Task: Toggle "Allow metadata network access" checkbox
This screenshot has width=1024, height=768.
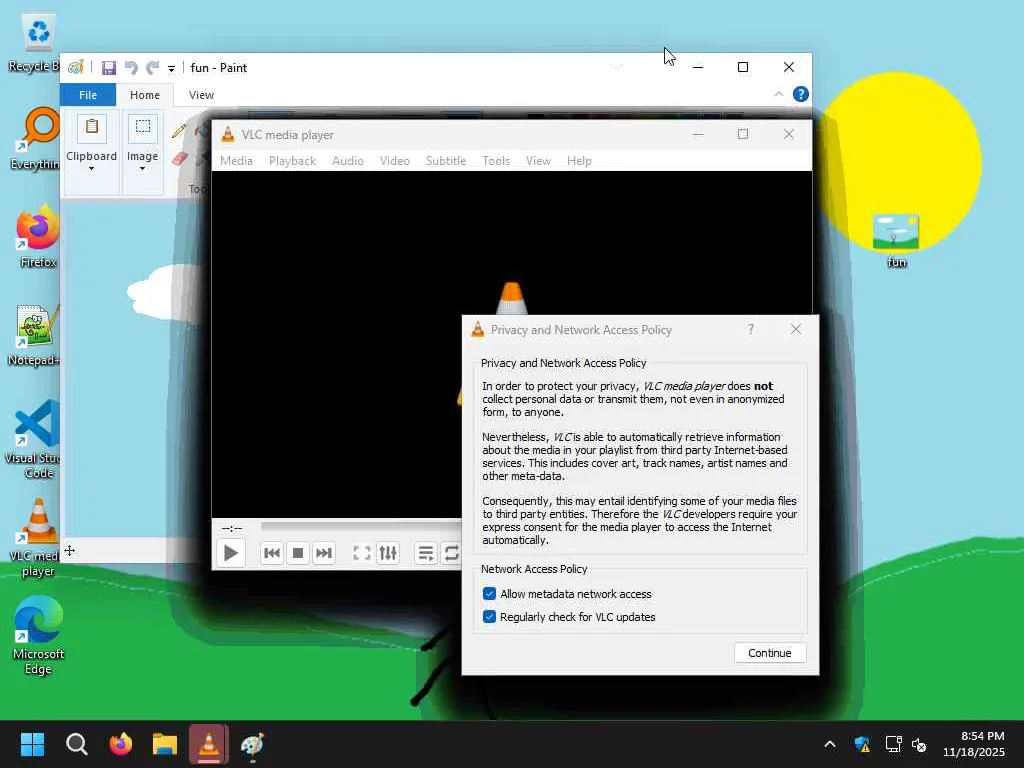Action: (489, 594)
